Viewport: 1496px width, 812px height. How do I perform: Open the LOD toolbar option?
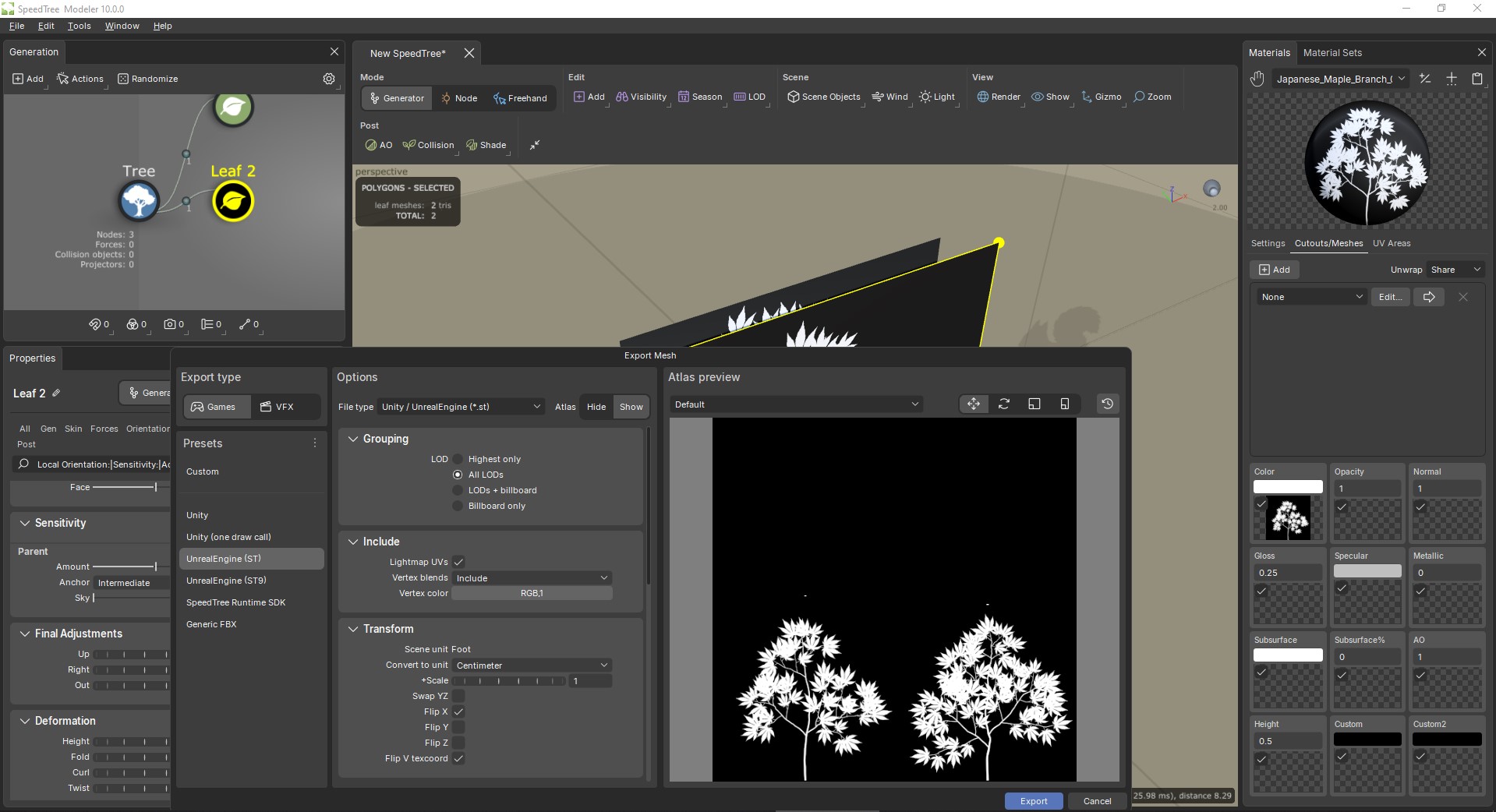coord(750,97)
